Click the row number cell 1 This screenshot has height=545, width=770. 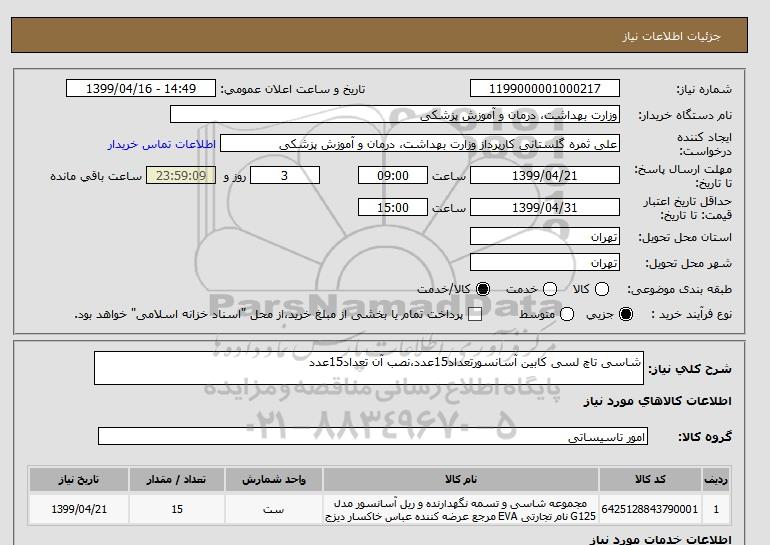pos(716,509)
